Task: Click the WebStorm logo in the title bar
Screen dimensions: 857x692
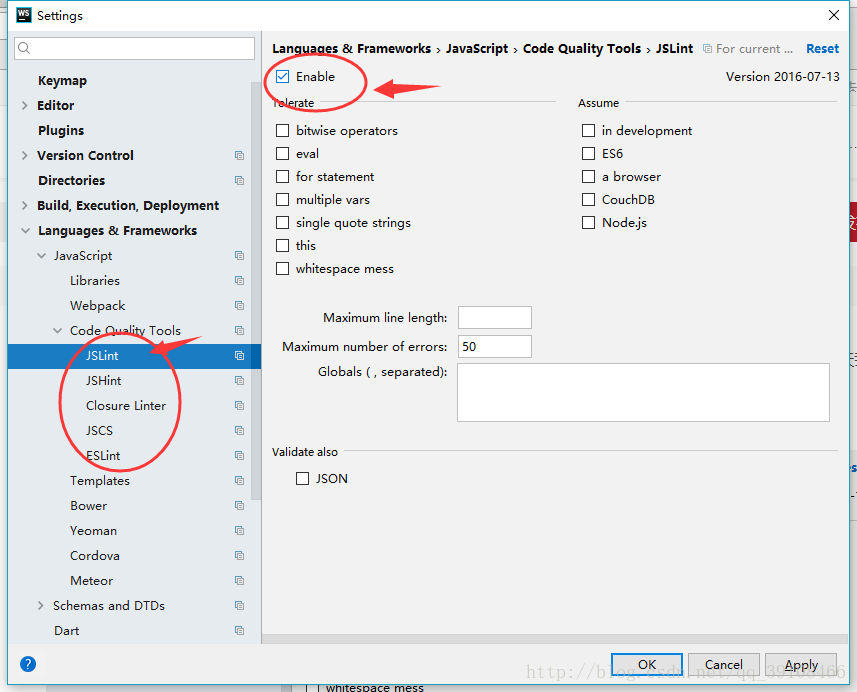Action: tap(24, 15)
